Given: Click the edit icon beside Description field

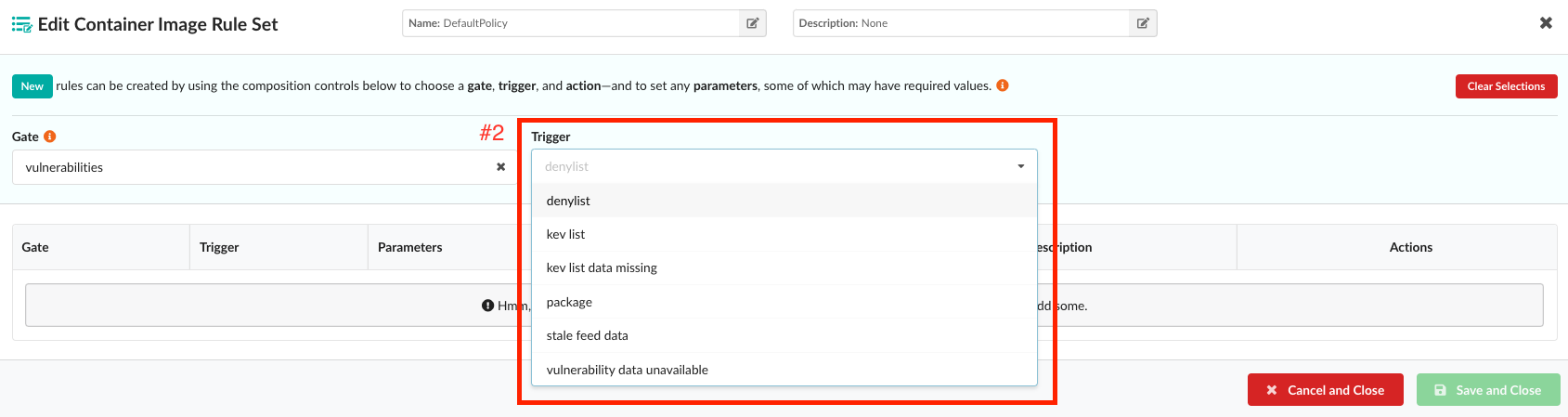Looking at the screenshot, I should 1143,23.
